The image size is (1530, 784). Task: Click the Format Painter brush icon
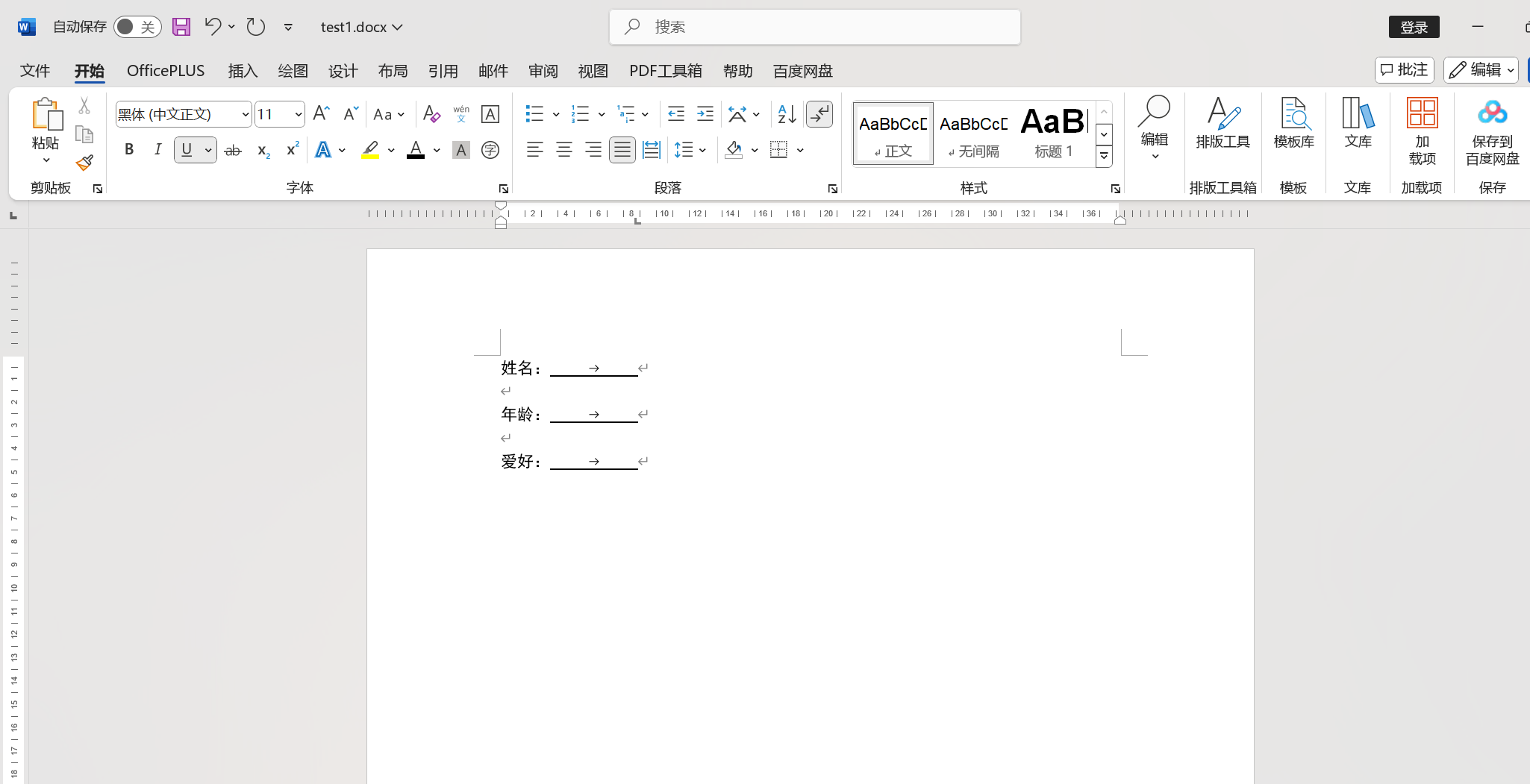tap(84, 163)
